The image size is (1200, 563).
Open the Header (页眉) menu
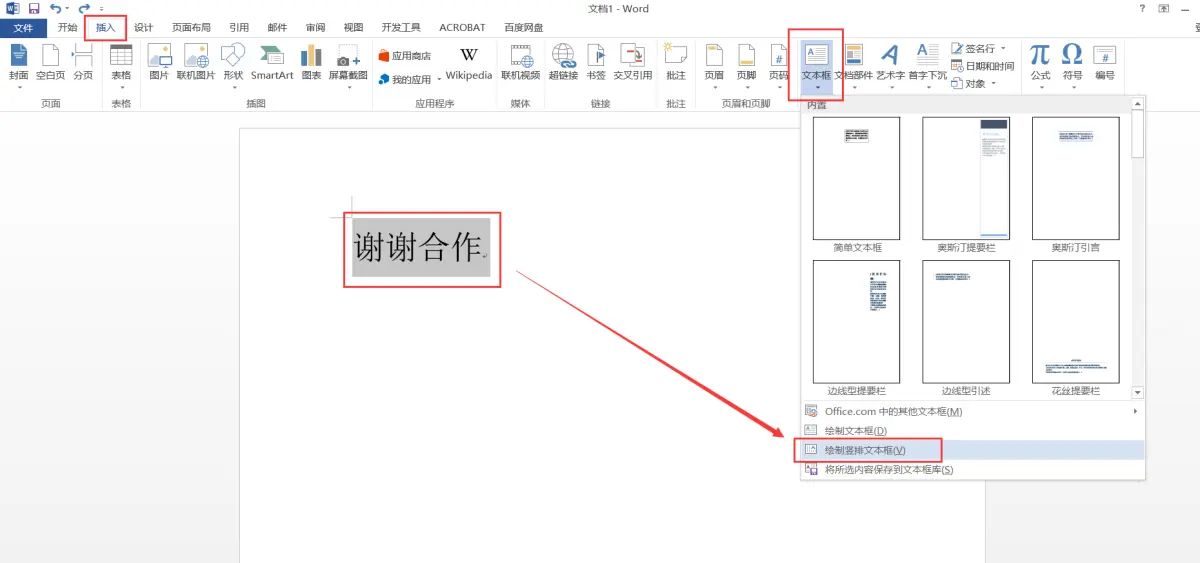pyautogui.click(x=714, y=66)
